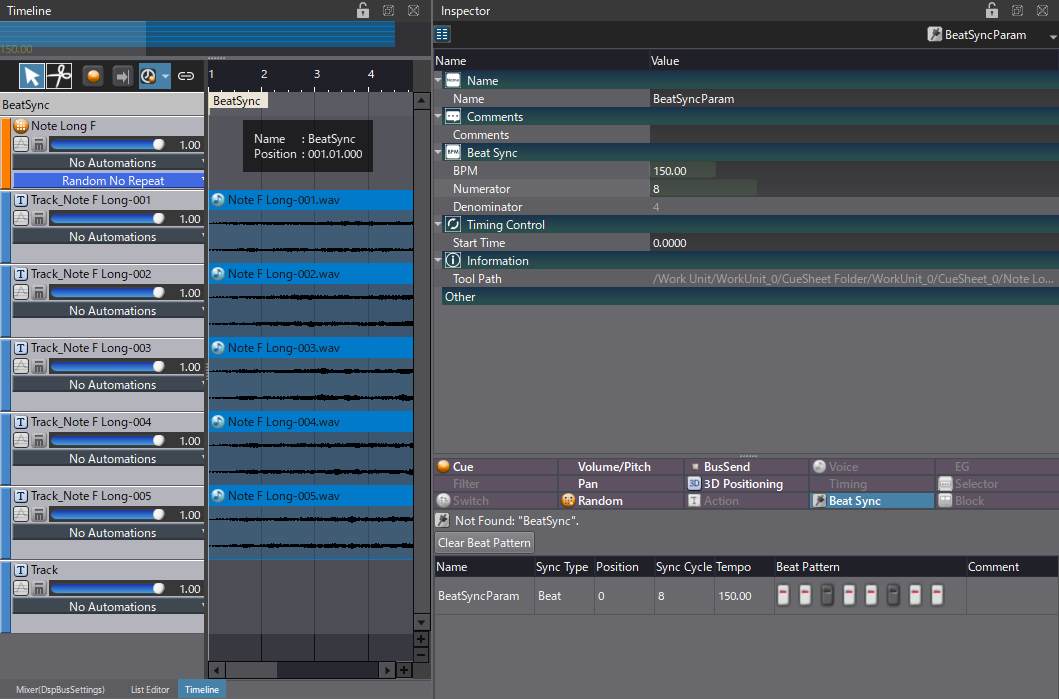Toggle the seventh beat in Beat Pattern
1059x699 pixels.
click(915, 595)
